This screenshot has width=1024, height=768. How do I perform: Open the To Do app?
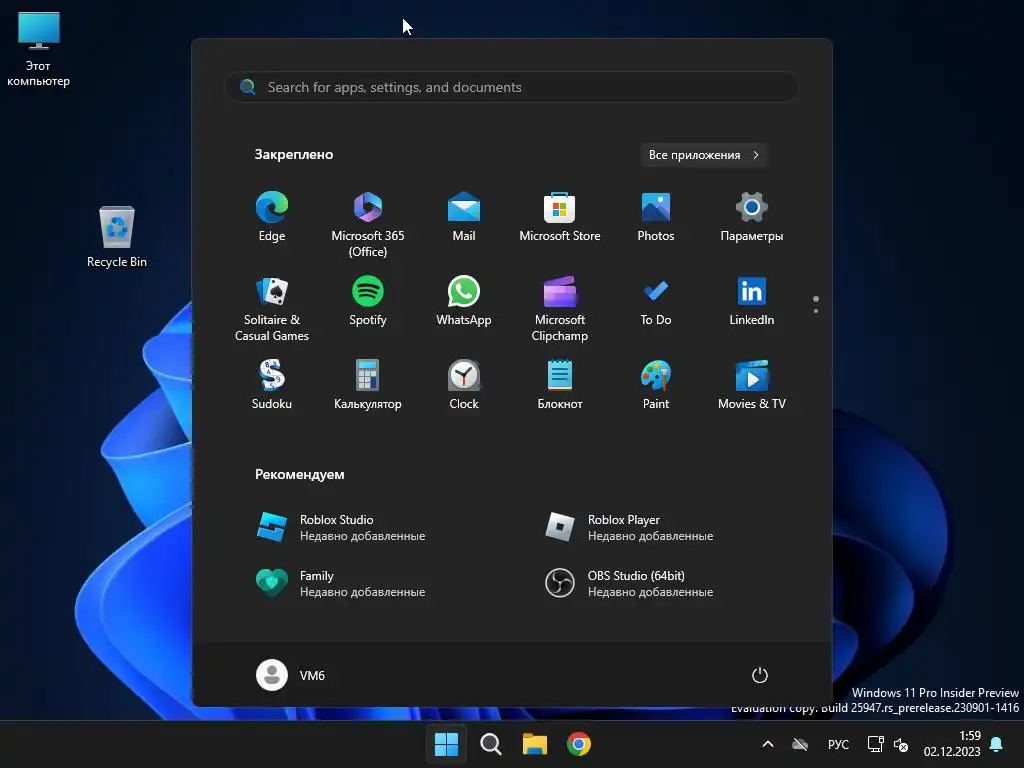click(656, 302)
